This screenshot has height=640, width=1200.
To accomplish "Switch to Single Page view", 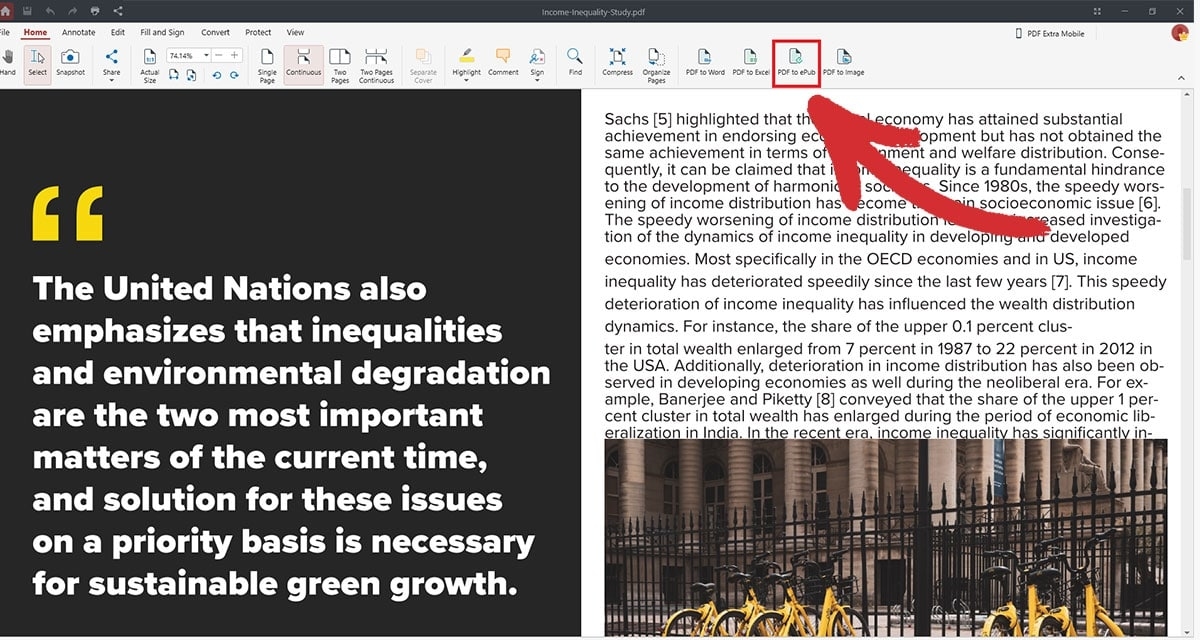I will [267, 64].
